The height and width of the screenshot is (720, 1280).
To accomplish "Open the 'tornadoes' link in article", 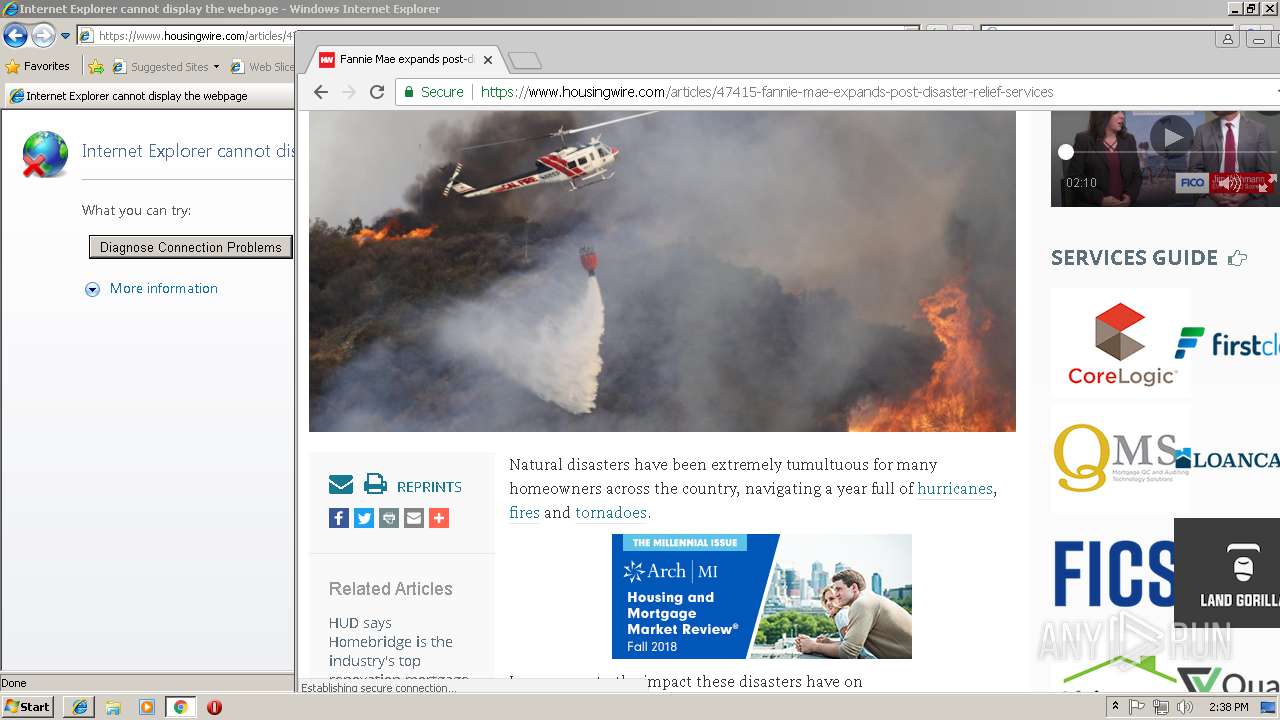I will pos(611,513).
